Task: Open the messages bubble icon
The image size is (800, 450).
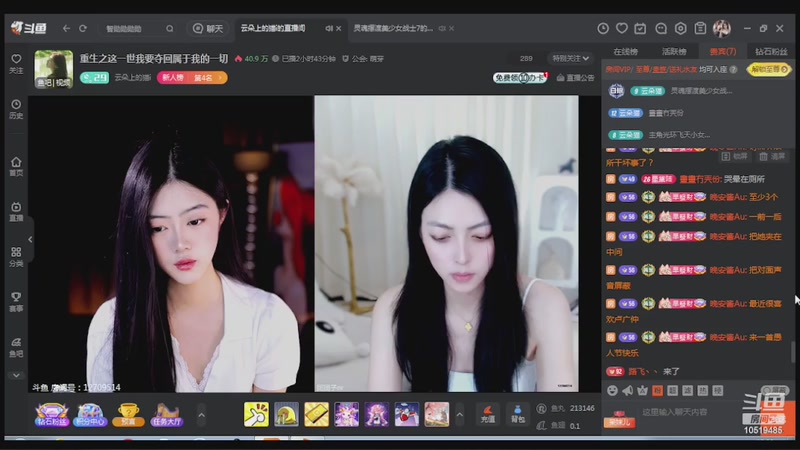Action: coord(661,29)
